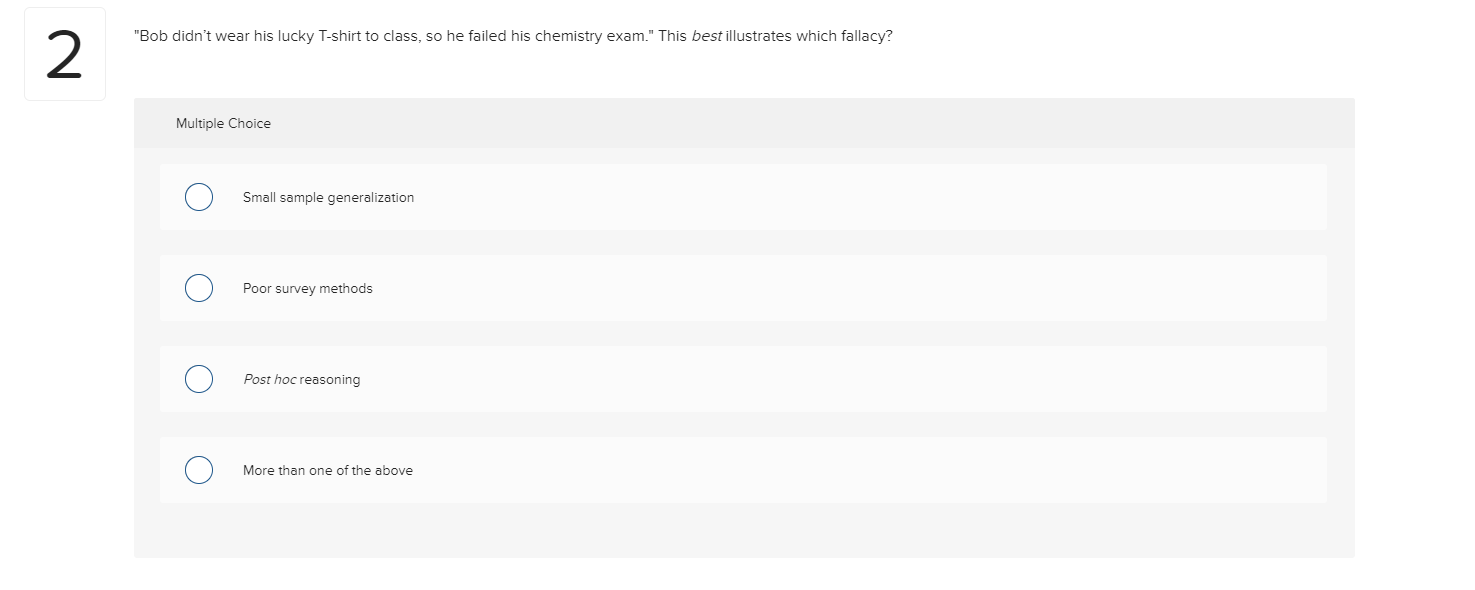Image resolution: width=1475 pixels, height=590 pixels.
Task: Click the "More than one of the above" text
Action: pyautogui.click(x=327, y=471)
